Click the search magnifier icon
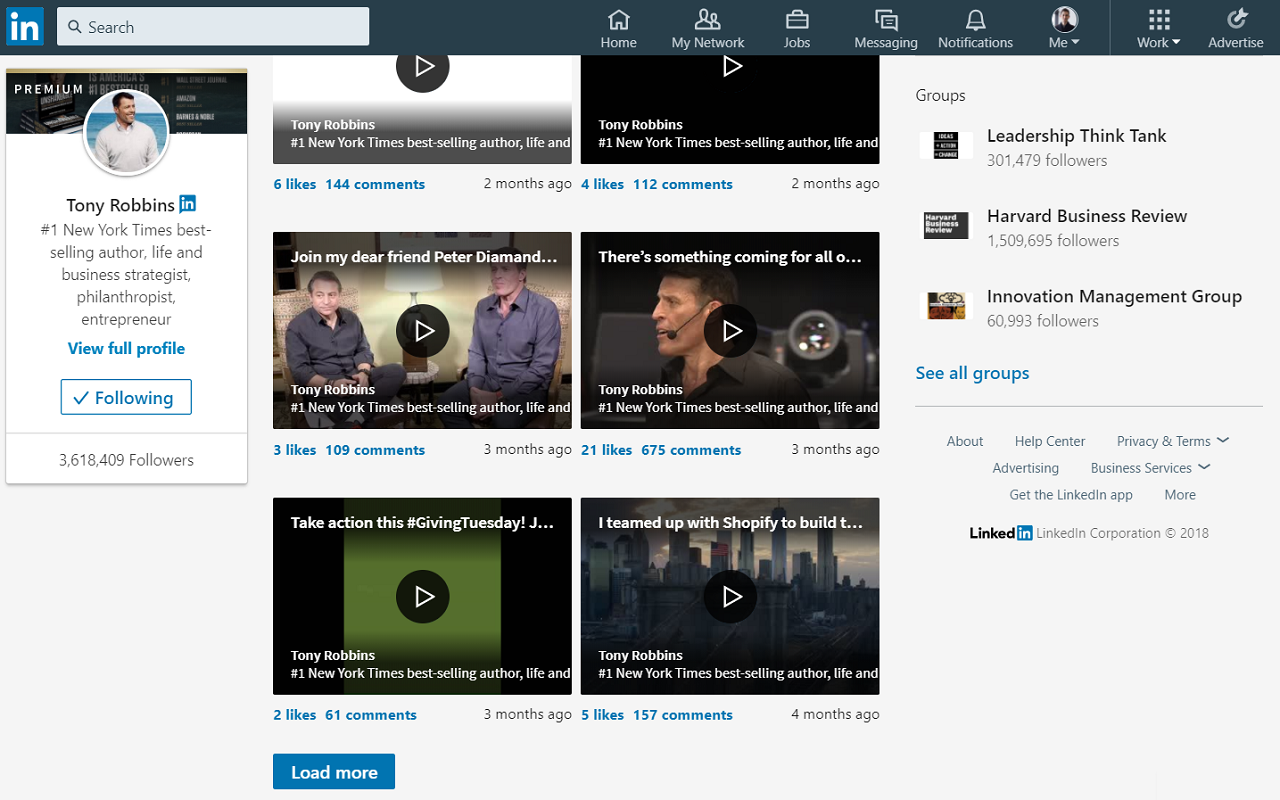Image resolution: width=1280 pixels, height=800 pixels. (x=75, y=27)
